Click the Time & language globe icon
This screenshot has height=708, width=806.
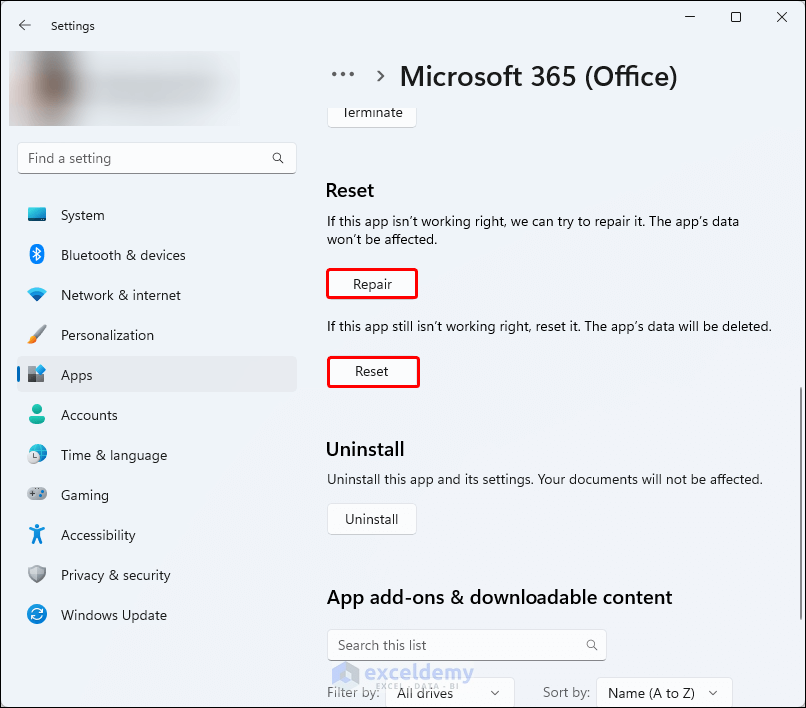[37, 455]
